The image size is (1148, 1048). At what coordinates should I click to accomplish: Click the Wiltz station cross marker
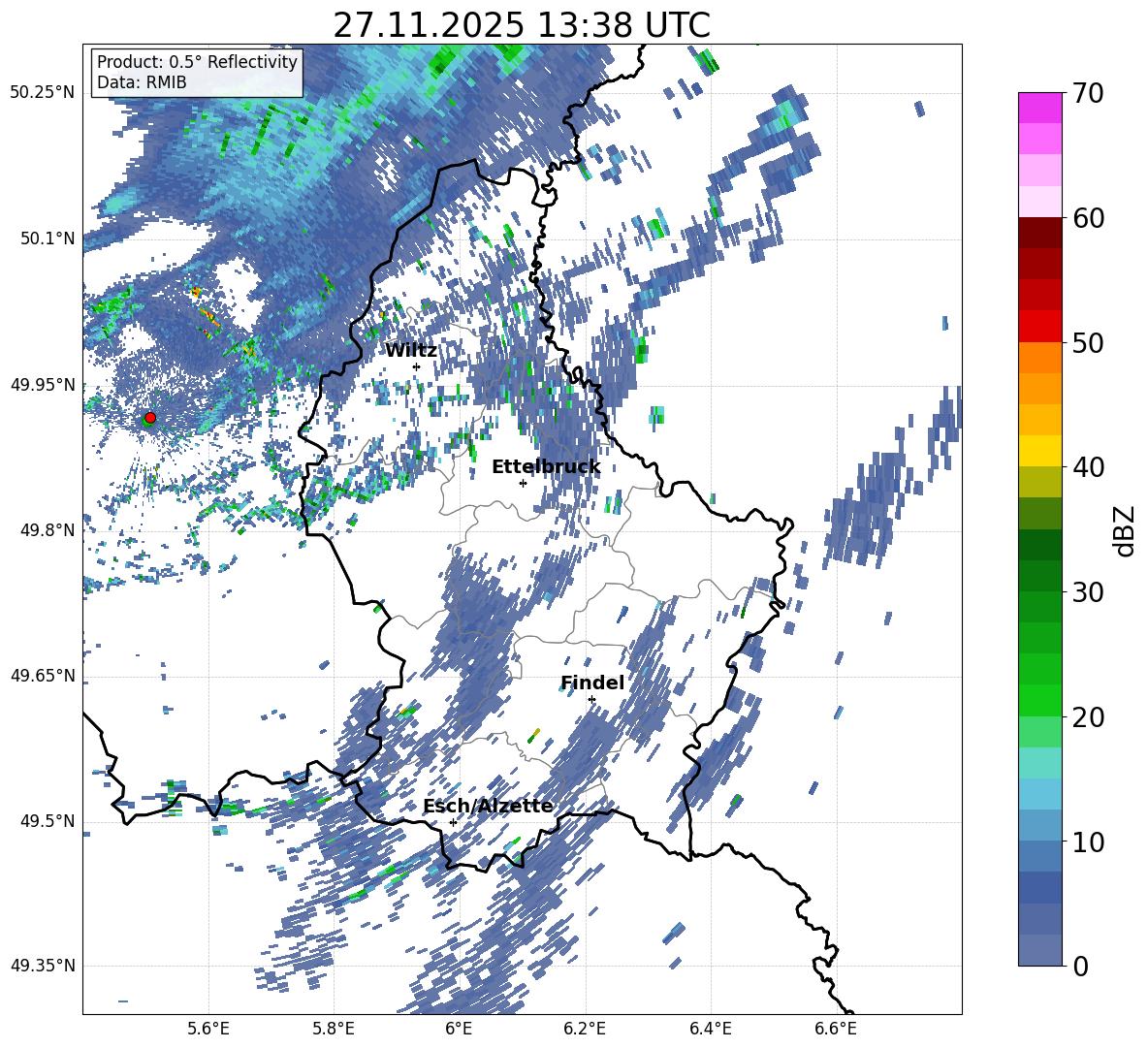tap(417, 366)
